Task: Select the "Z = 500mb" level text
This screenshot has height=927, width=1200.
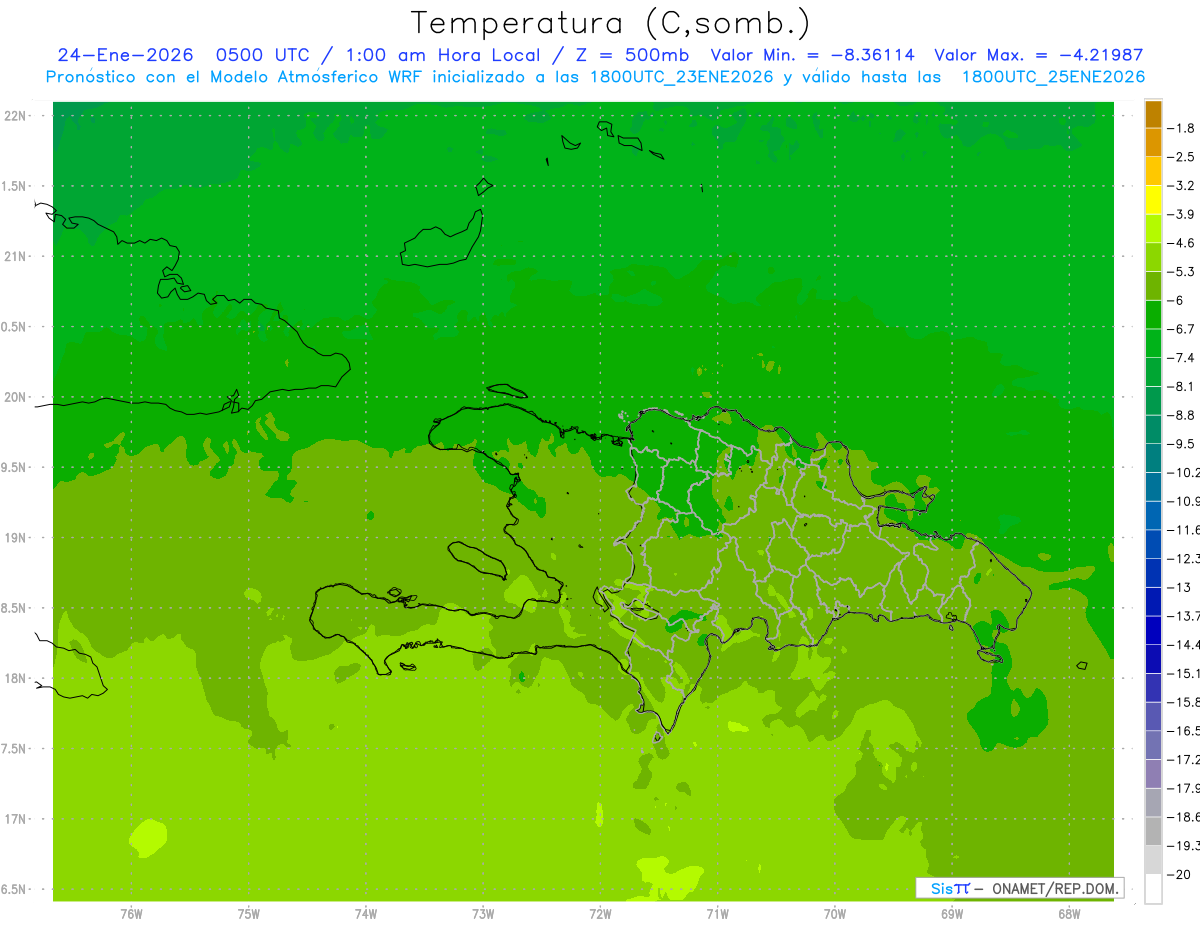Action: point(630,56)
